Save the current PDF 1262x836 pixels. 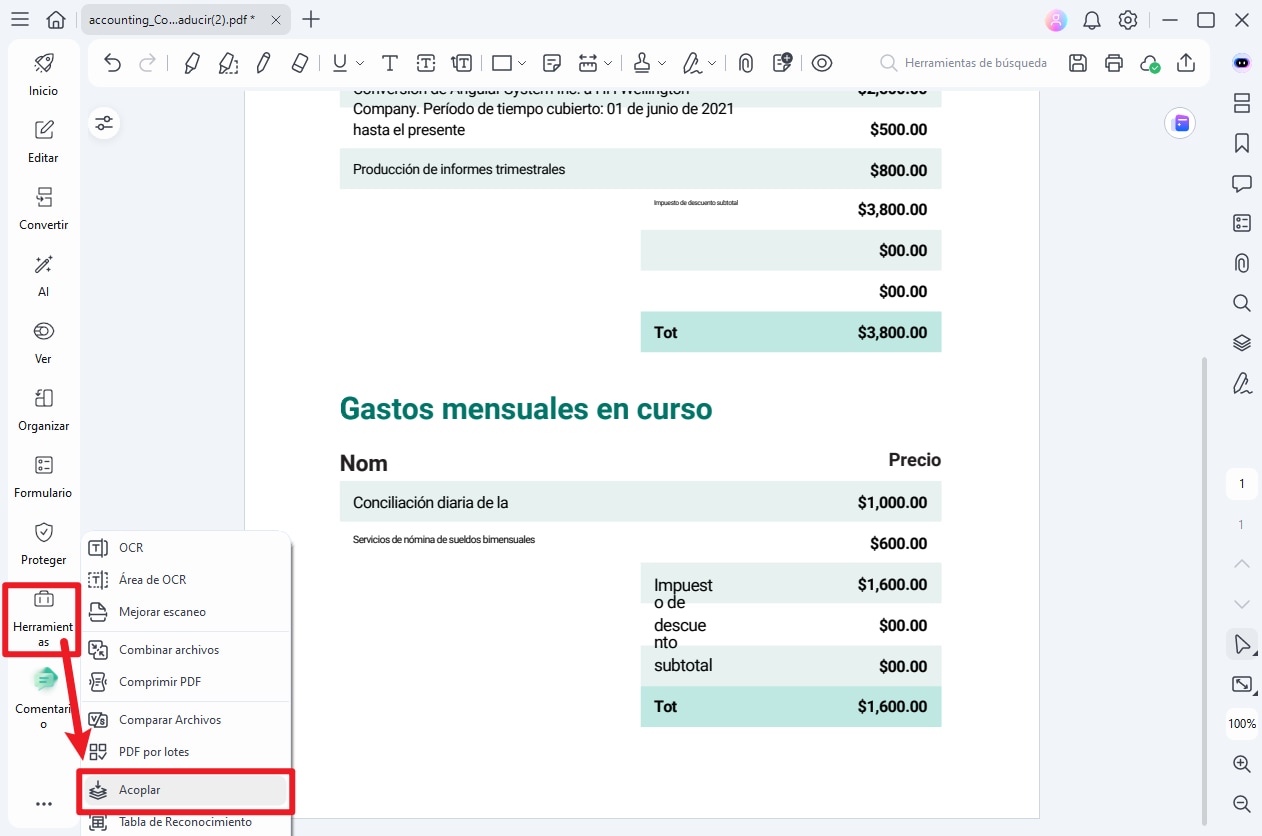1077,62
